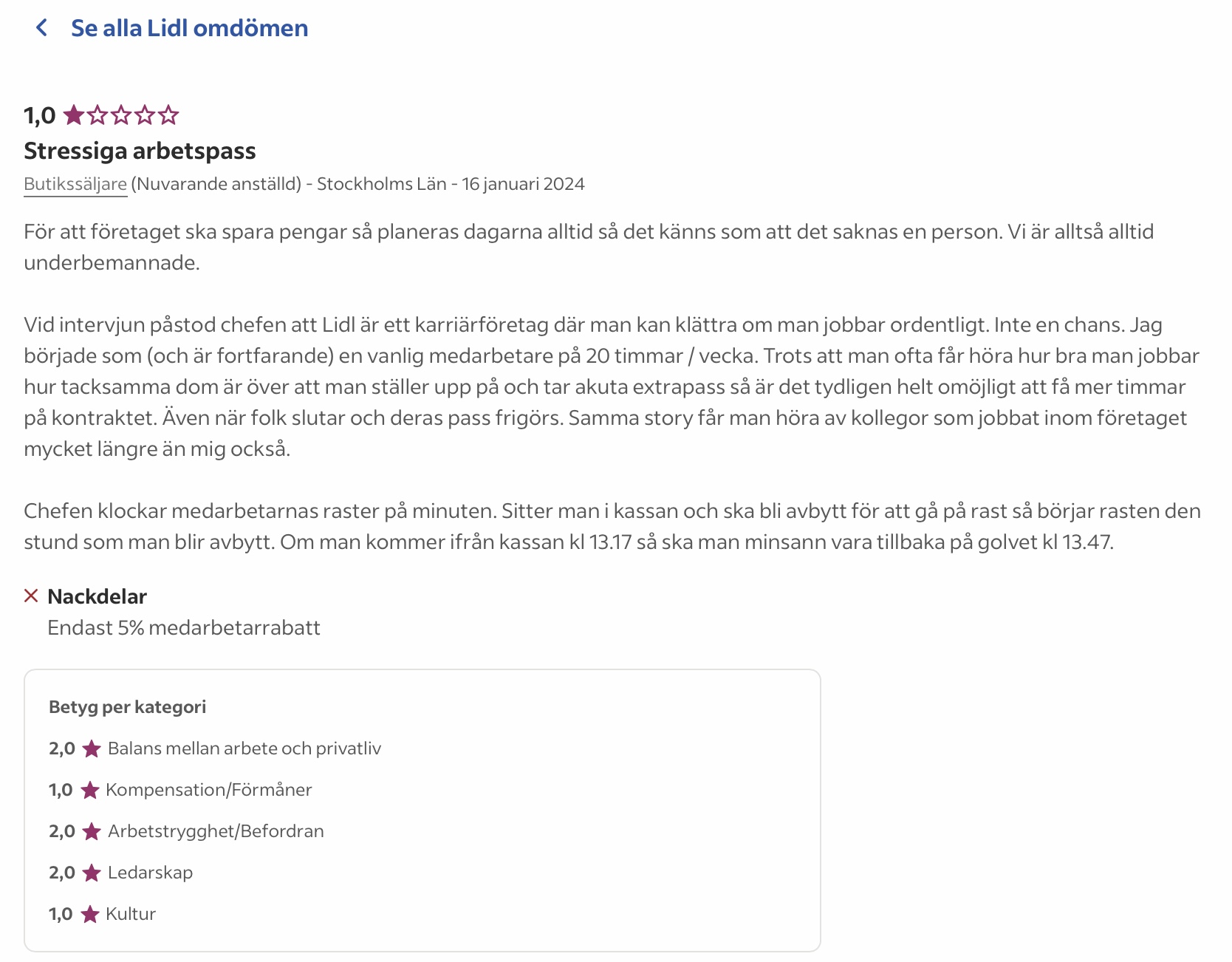Click the Nackdelar heading
Screen dimensions: 1232x962
97,596
